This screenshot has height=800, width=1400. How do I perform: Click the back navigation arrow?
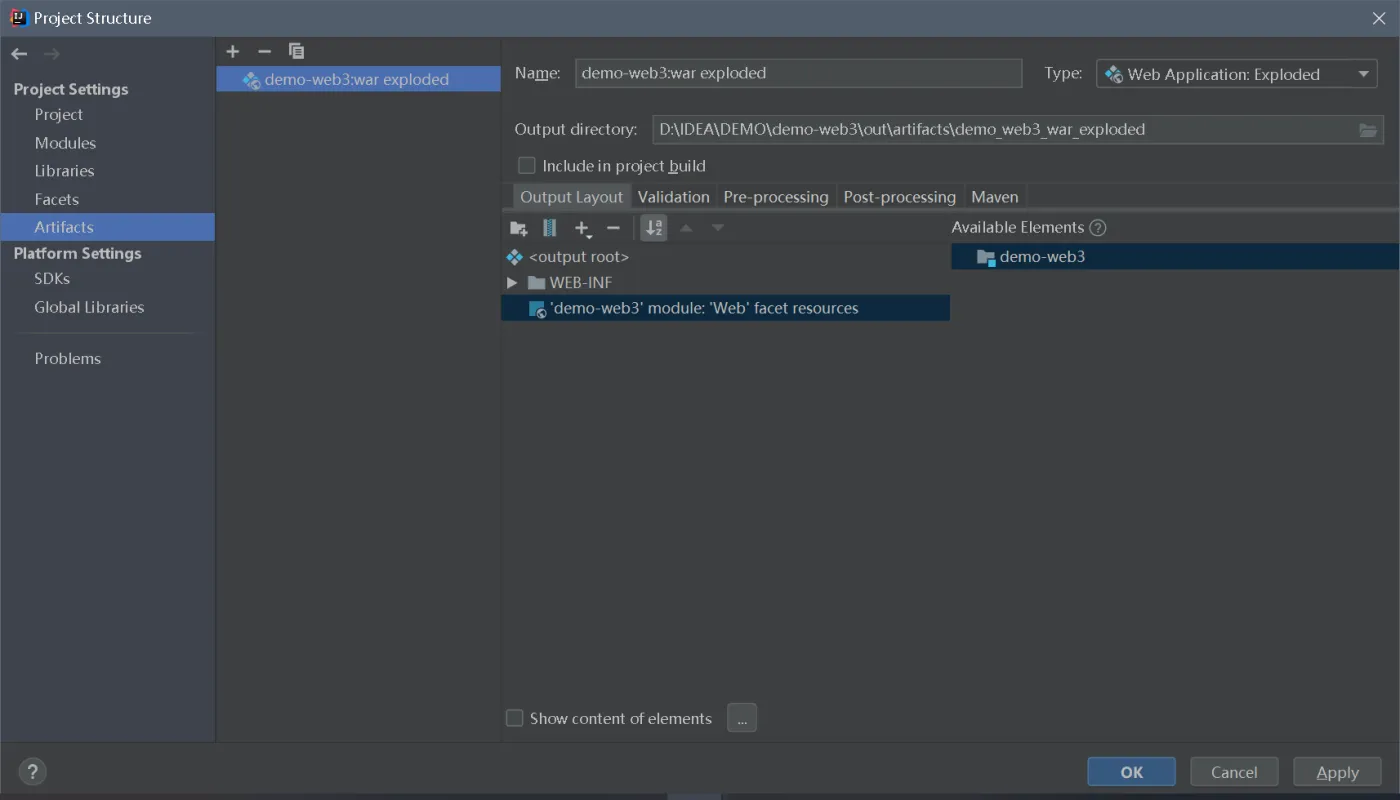point(19,54)
